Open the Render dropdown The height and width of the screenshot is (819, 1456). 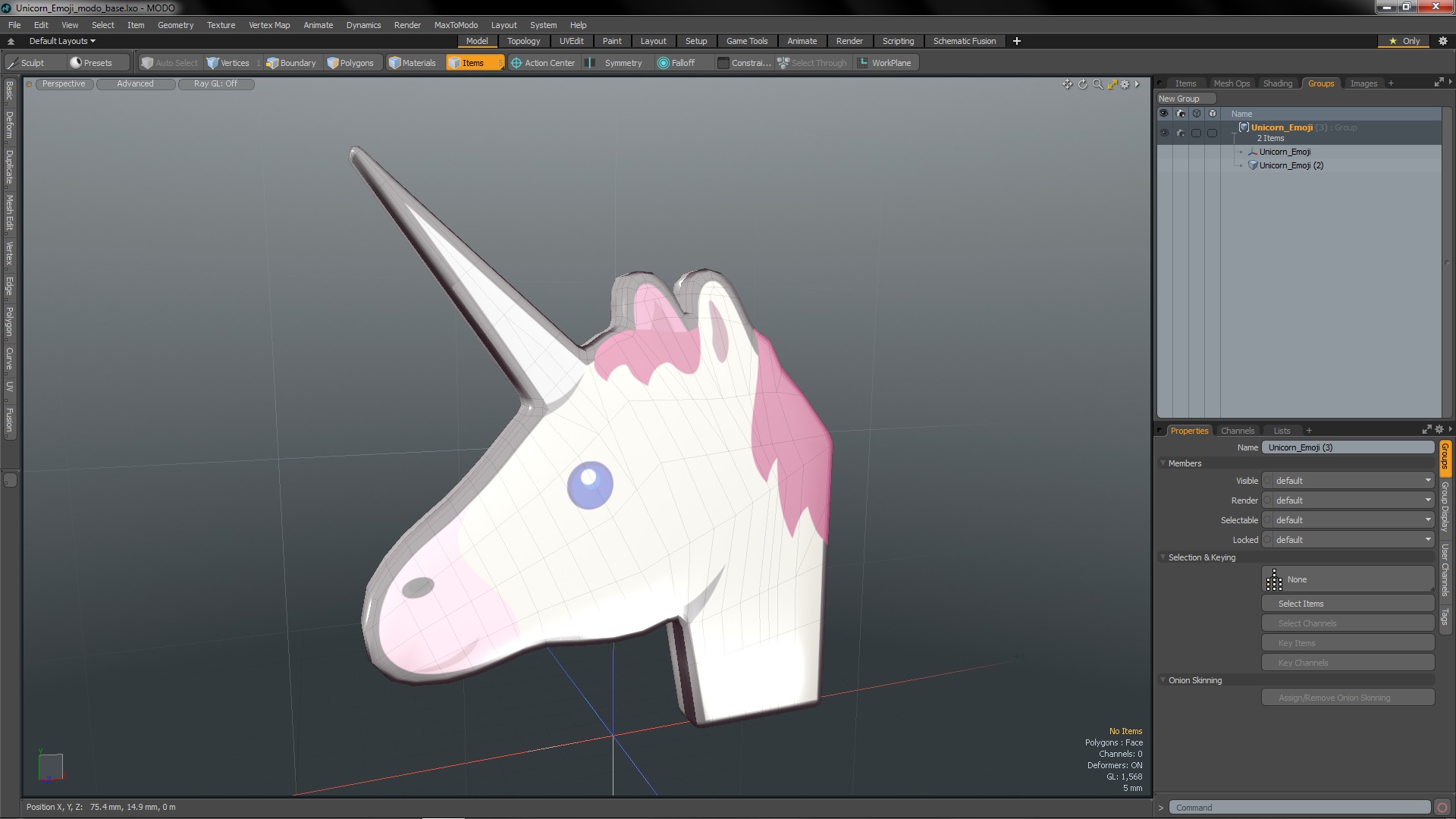(x=1354, y=500)
